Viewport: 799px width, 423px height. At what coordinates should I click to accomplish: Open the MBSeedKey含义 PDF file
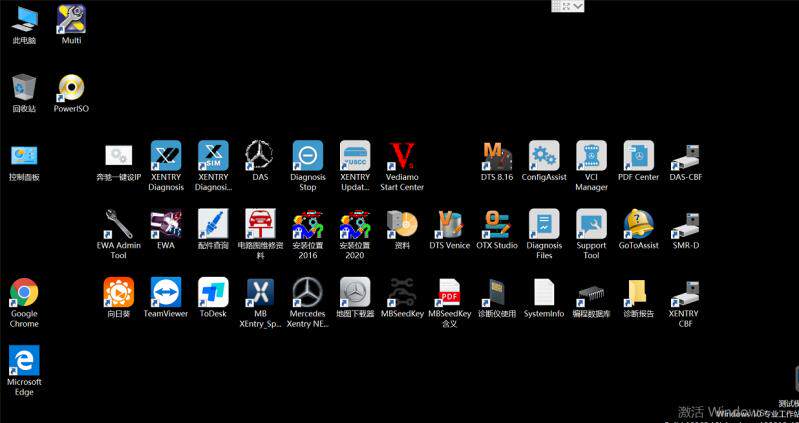[x=449, y=293]
